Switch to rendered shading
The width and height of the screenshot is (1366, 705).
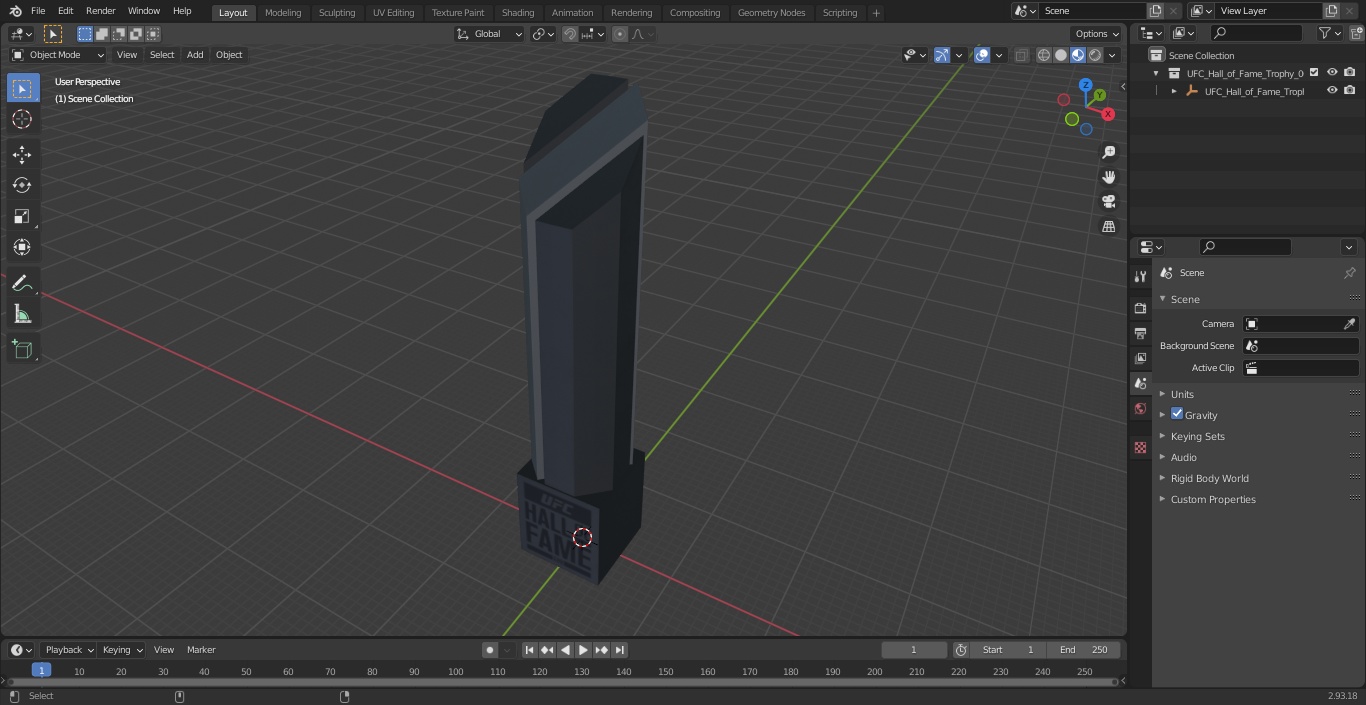point(1095,55)
